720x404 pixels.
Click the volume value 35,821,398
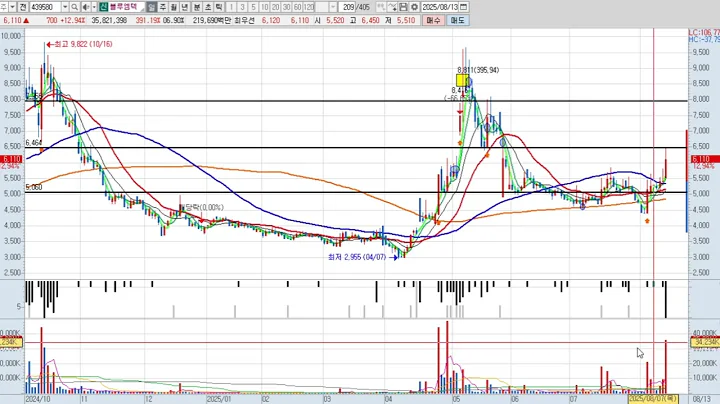pos(109,20)
